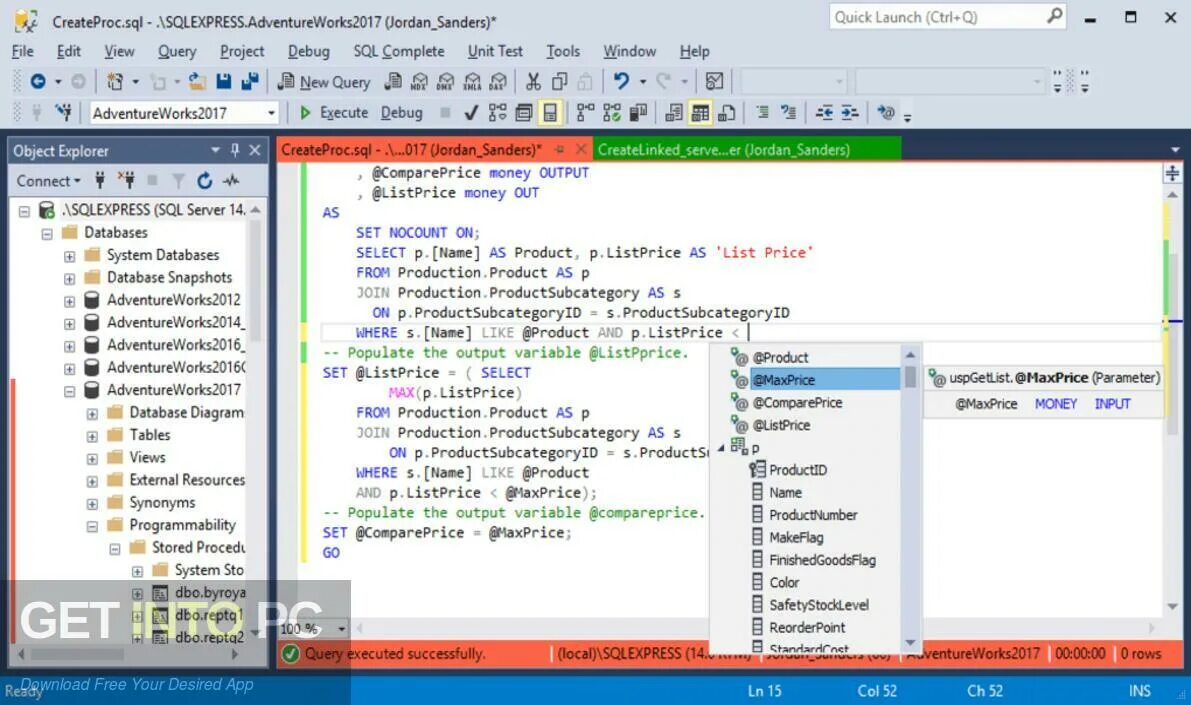This screenshot has height=705, width=1191.
Task: Open the AdventureWorks2017 database dropdown
Action: 271,113
